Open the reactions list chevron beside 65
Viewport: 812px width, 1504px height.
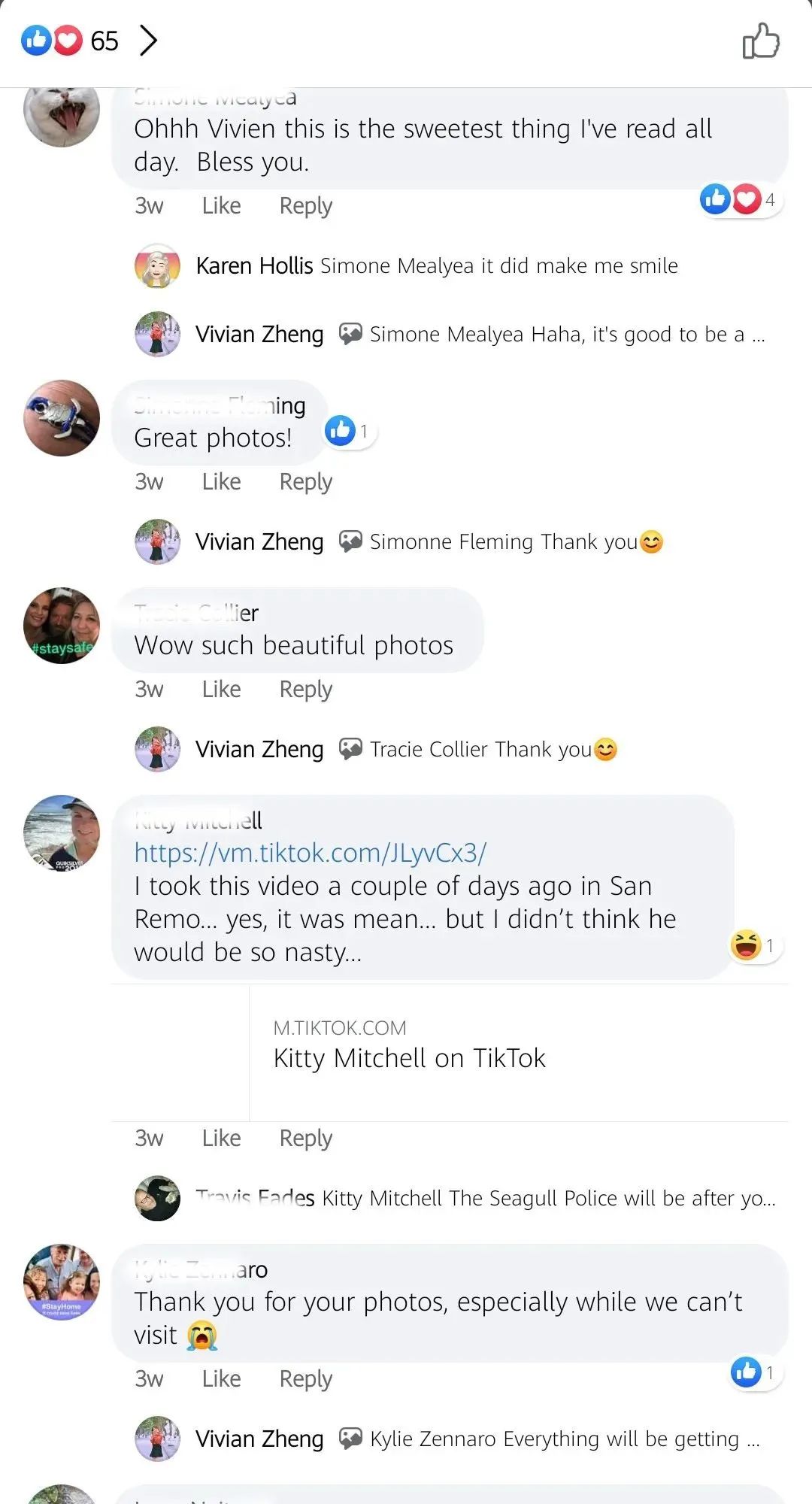point(149,41)
